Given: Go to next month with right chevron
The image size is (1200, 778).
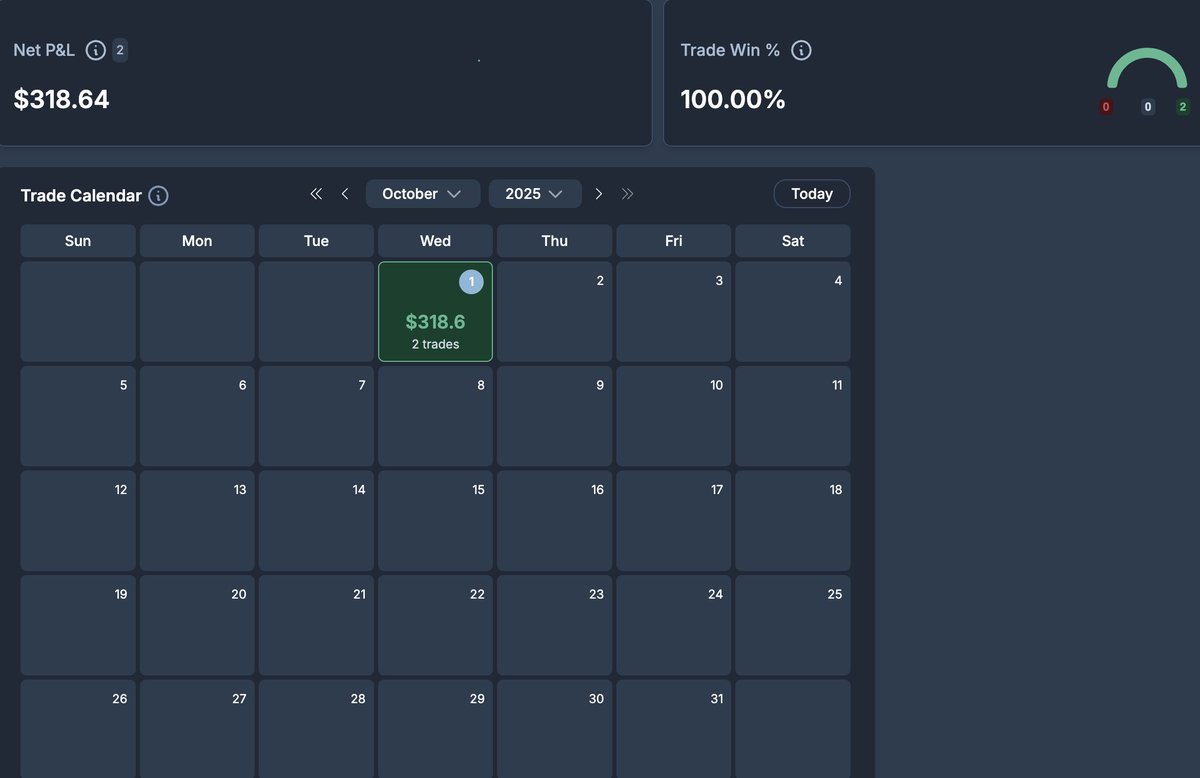Looking at the screenshot, I should tap(599, 194).
